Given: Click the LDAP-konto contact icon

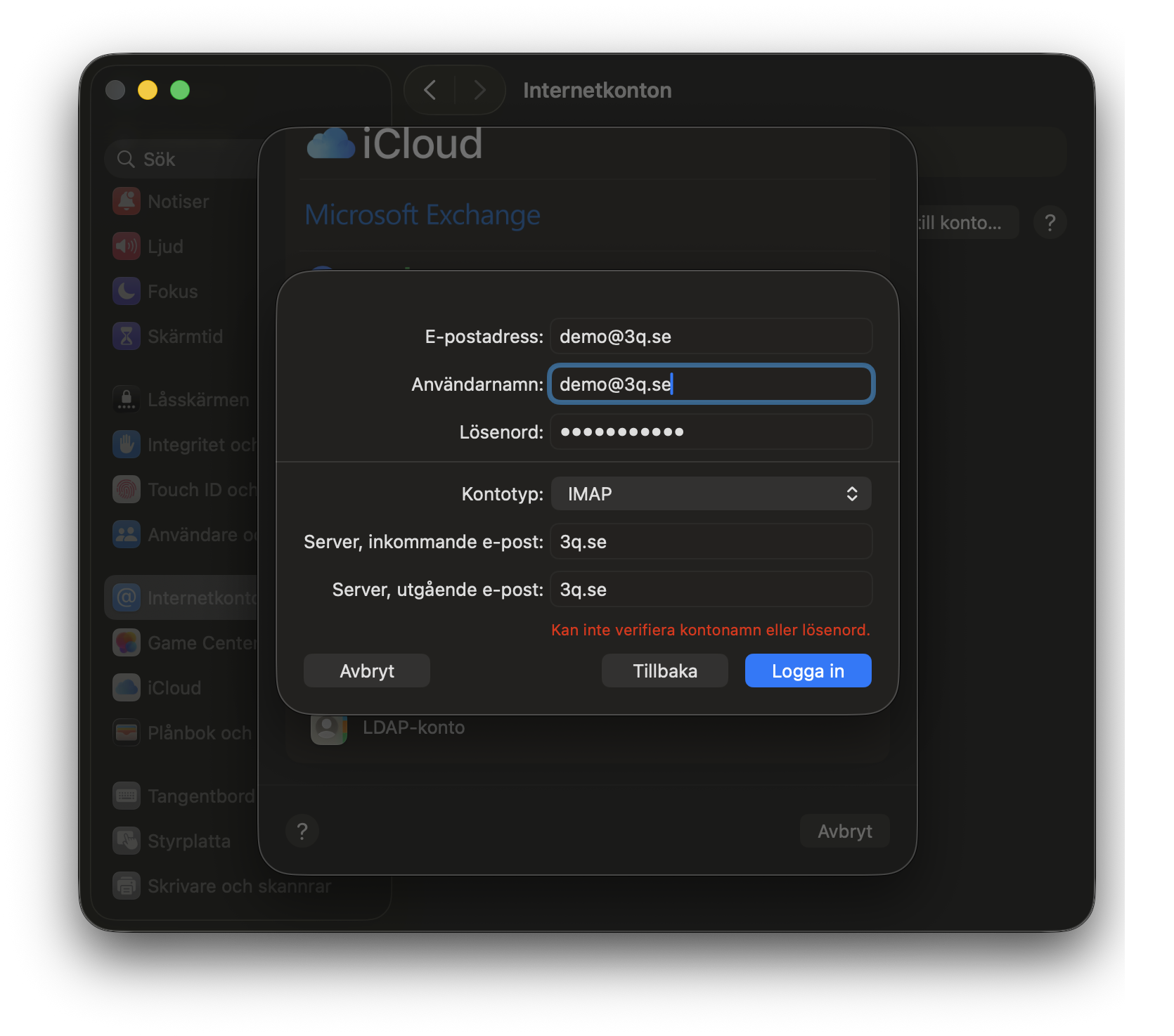Looking at the screenshot, I should 328,728.
